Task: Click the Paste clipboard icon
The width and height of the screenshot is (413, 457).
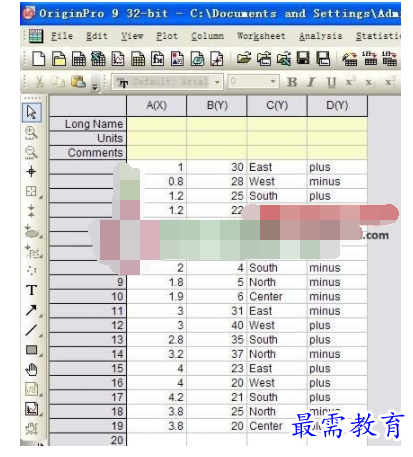Action: [x=79, y=82]
